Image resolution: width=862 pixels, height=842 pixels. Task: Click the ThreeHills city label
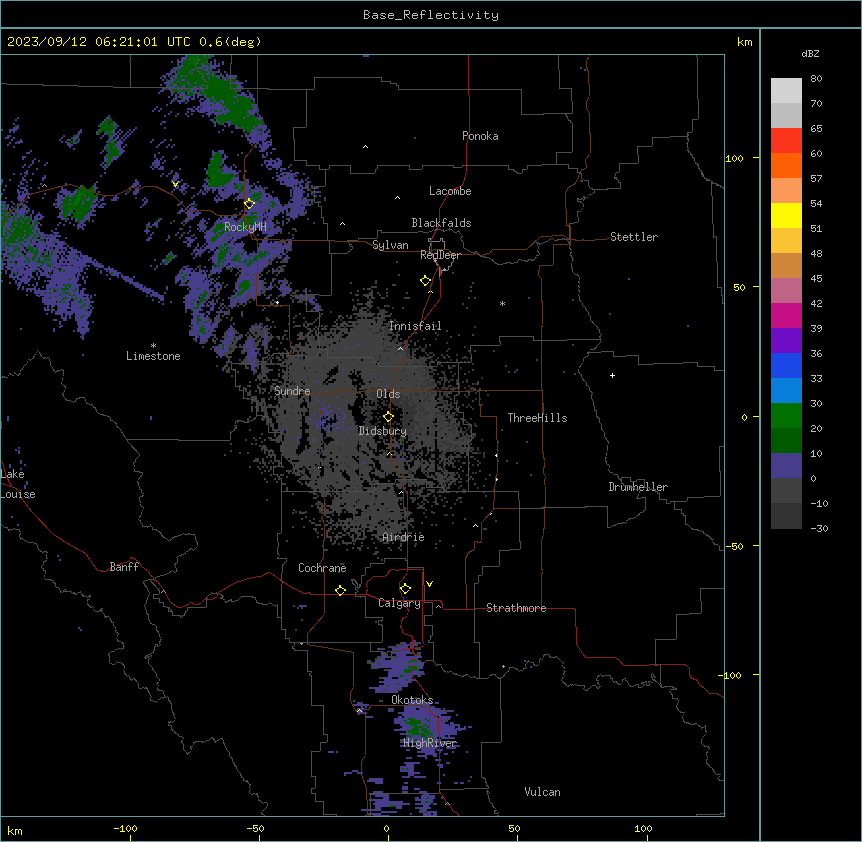point(537,418)
